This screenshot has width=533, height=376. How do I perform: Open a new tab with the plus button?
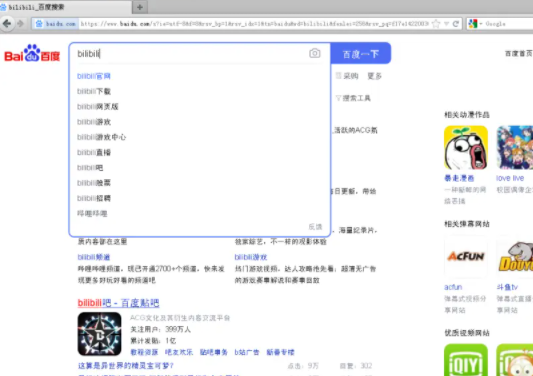140,7
